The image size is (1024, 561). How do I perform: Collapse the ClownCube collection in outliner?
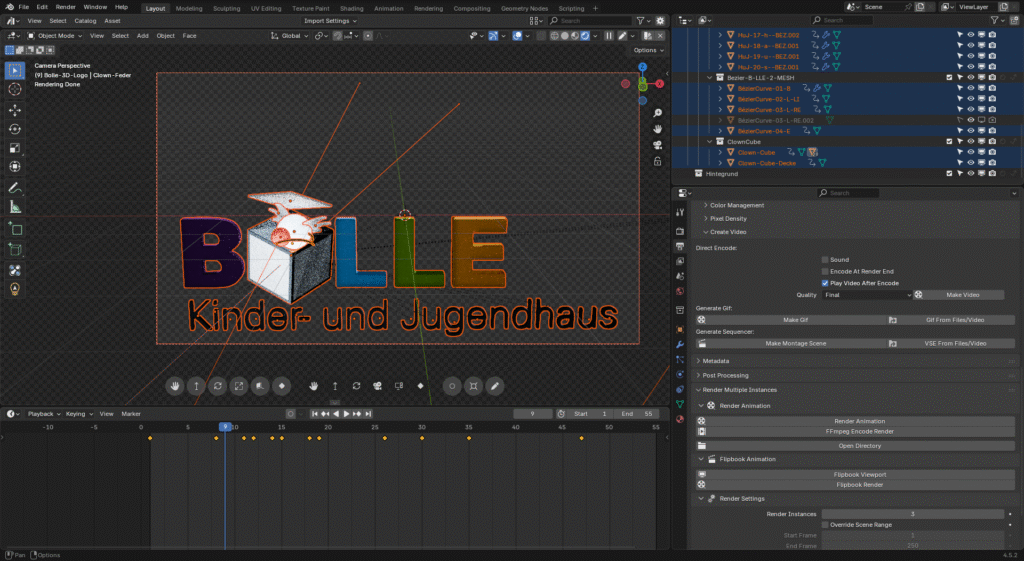(x=710, y=142)
